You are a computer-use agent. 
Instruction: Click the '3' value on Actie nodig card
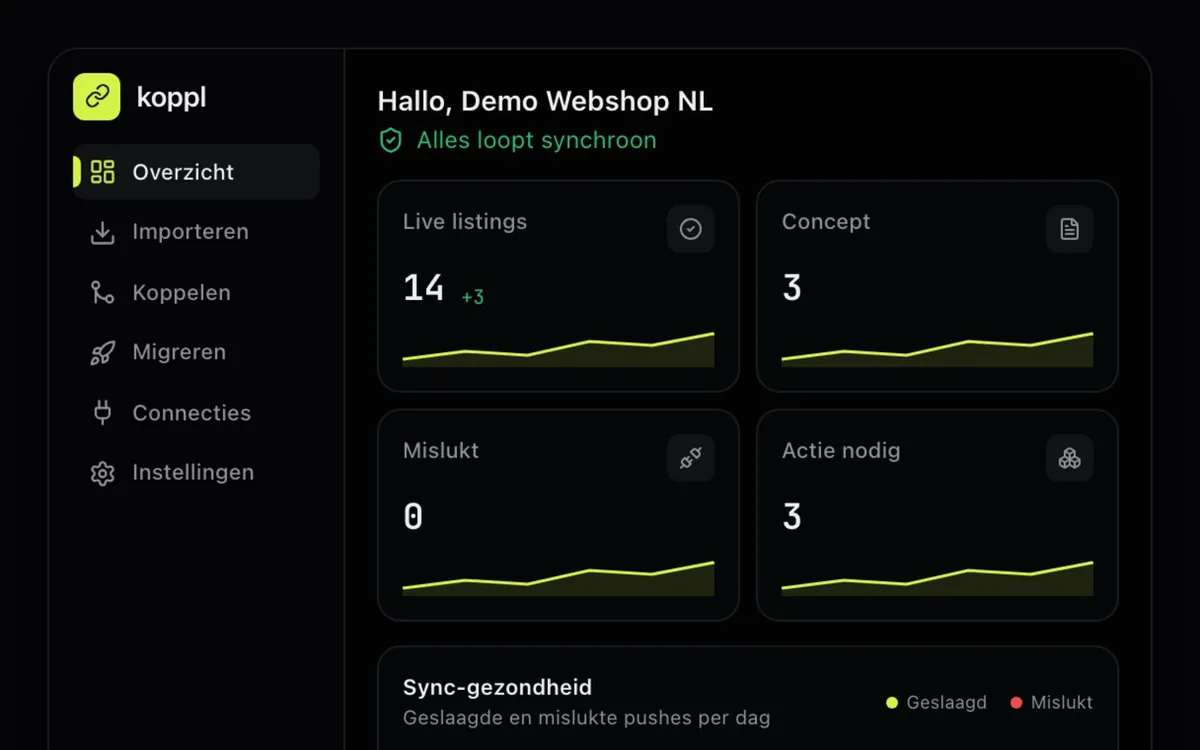[x=792, y=517]
